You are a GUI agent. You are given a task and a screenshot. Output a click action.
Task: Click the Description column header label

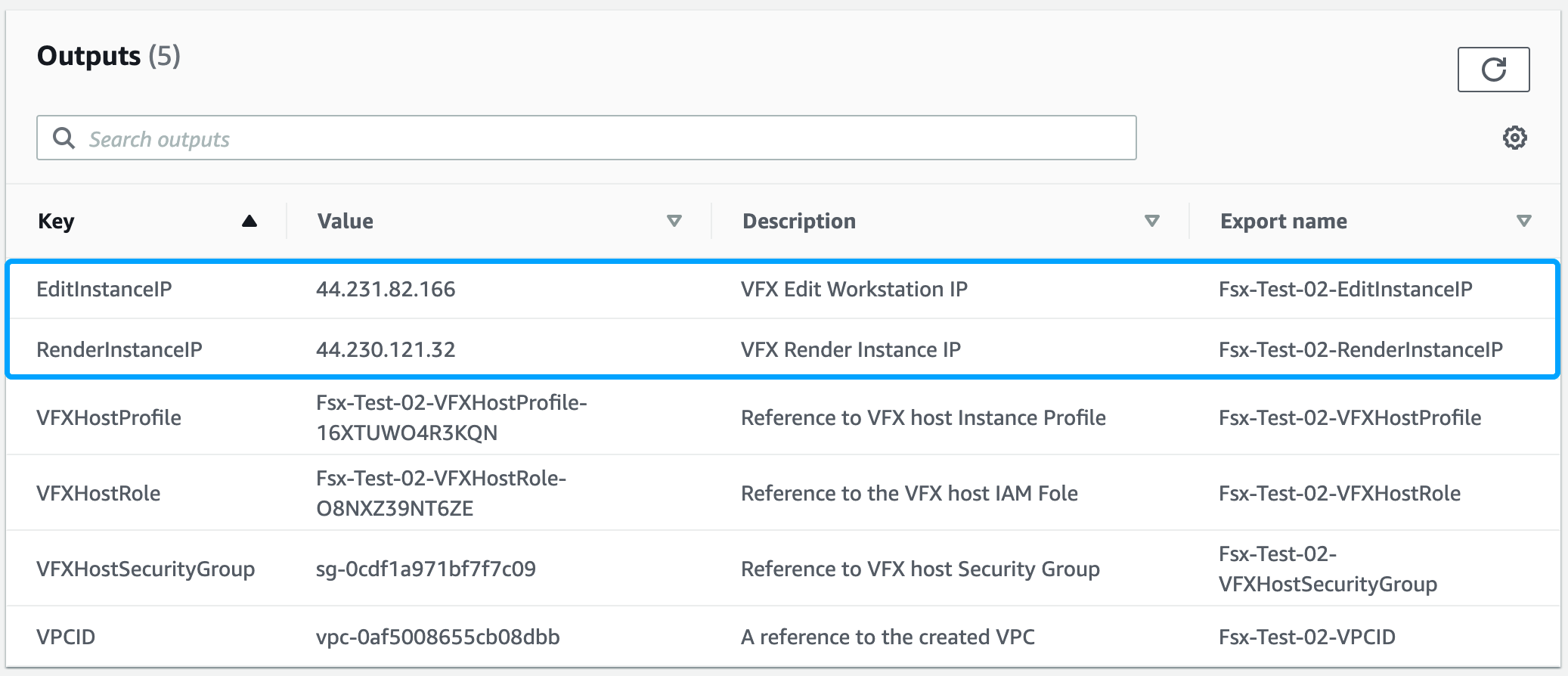pos(799,221)
